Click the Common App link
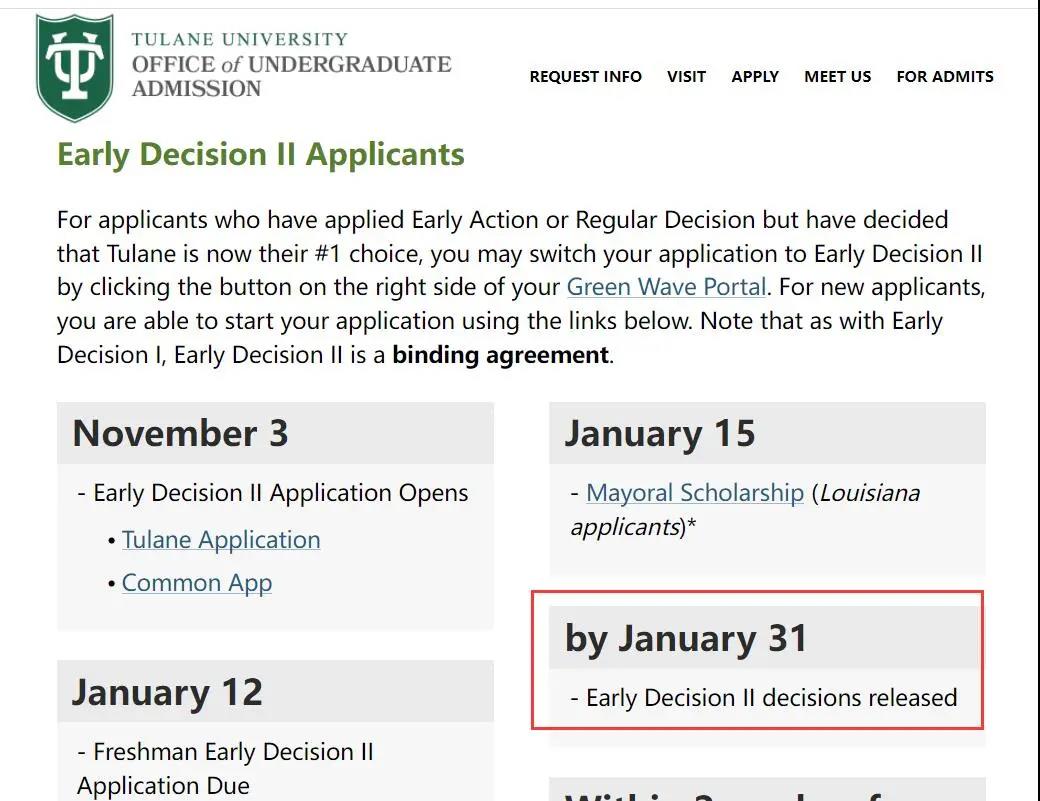Image resolution: width=1040 pixels, height=801 pixels. click(x=197, y=583)
